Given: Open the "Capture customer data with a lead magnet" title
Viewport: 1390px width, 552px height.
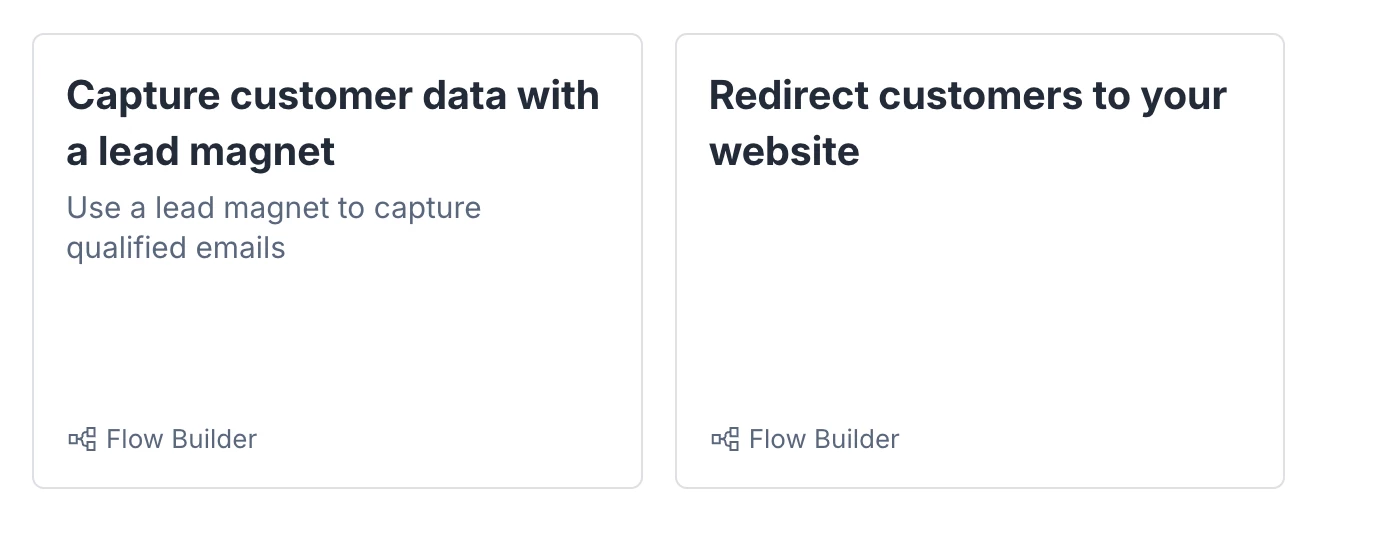Looking at the screenshot, I should coord(332,123).
